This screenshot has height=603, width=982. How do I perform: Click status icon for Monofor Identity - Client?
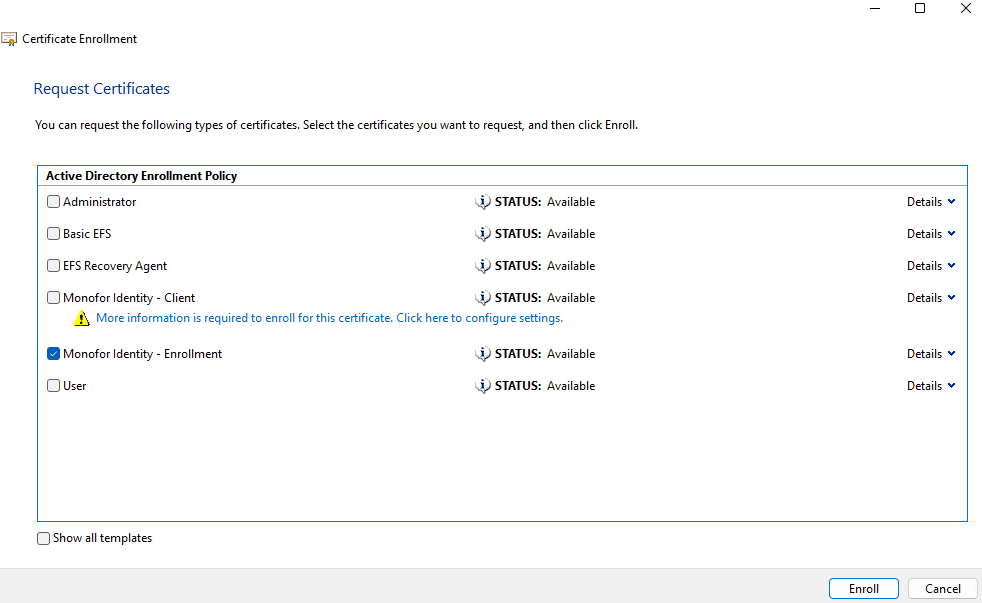[483, 298]
